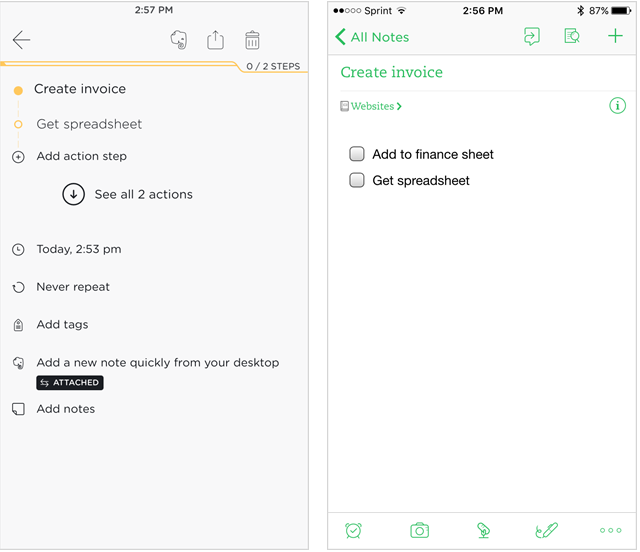640x552 pixels.
Task: Tap the Bluetooth icon in the status bar
Action: pos(580,11)
